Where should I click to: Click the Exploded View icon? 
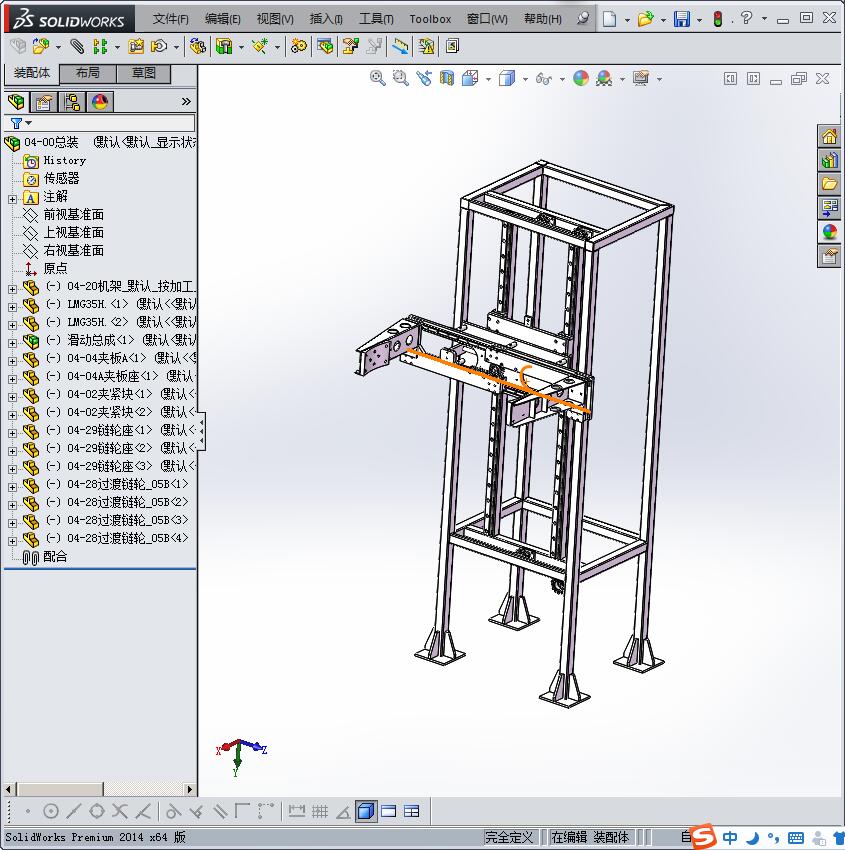[351, 47]
